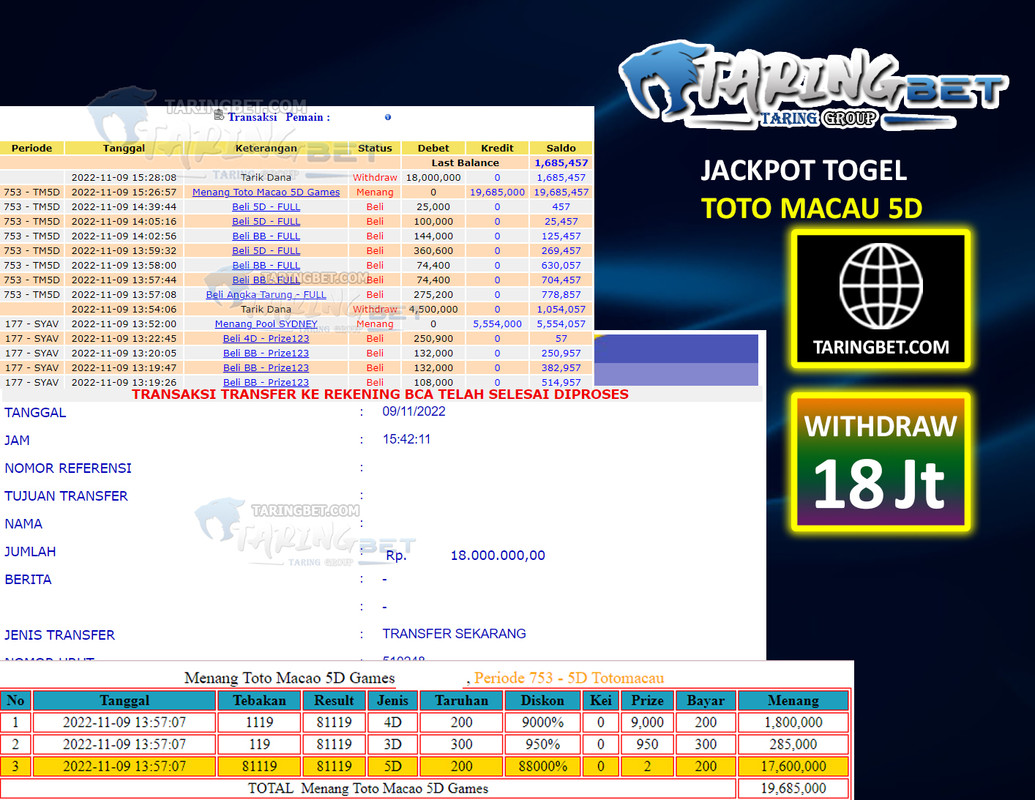Click the small blue dot after Pemain
The width and height of the screenshot is (1035, 800).
[388, 117]
